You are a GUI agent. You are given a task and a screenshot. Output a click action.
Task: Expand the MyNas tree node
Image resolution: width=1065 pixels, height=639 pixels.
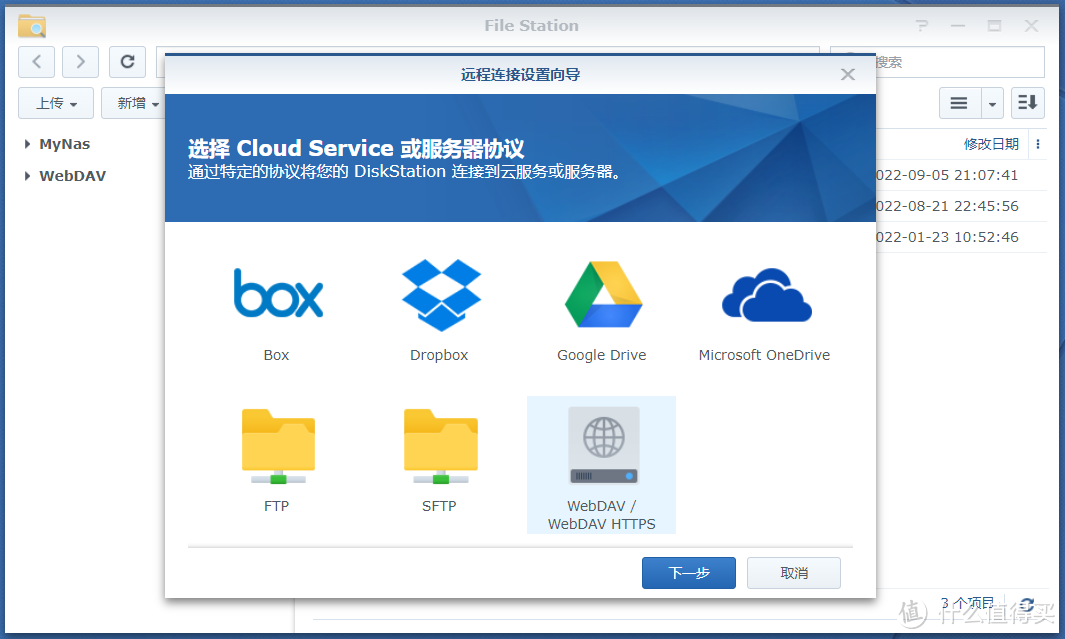tap(27, 144)
